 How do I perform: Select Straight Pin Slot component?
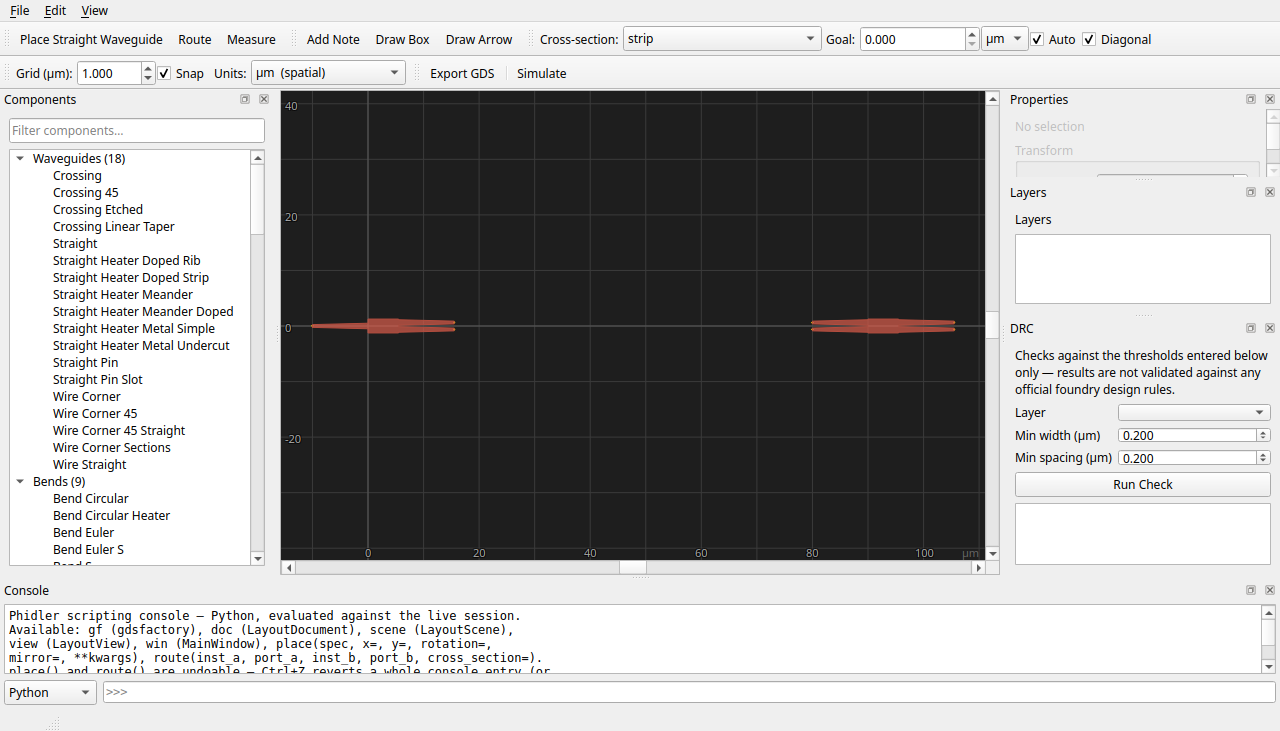pyautogui.click(x=97, y=380)
